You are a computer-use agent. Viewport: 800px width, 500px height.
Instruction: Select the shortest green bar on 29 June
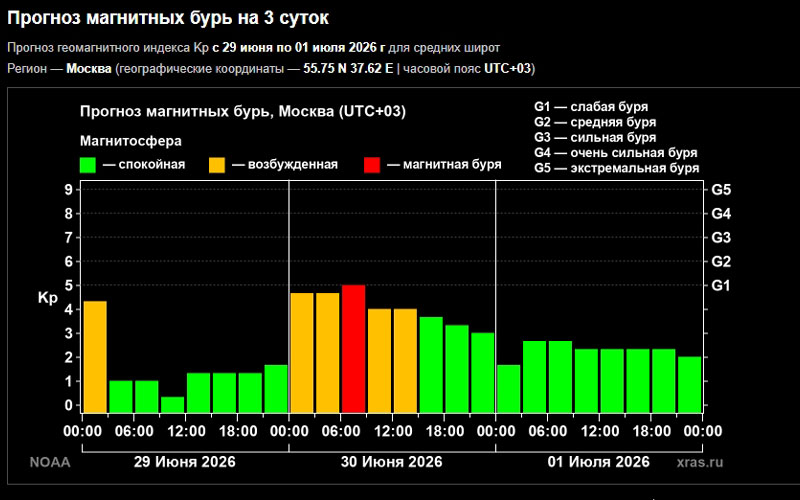click(x=173, y=405)
